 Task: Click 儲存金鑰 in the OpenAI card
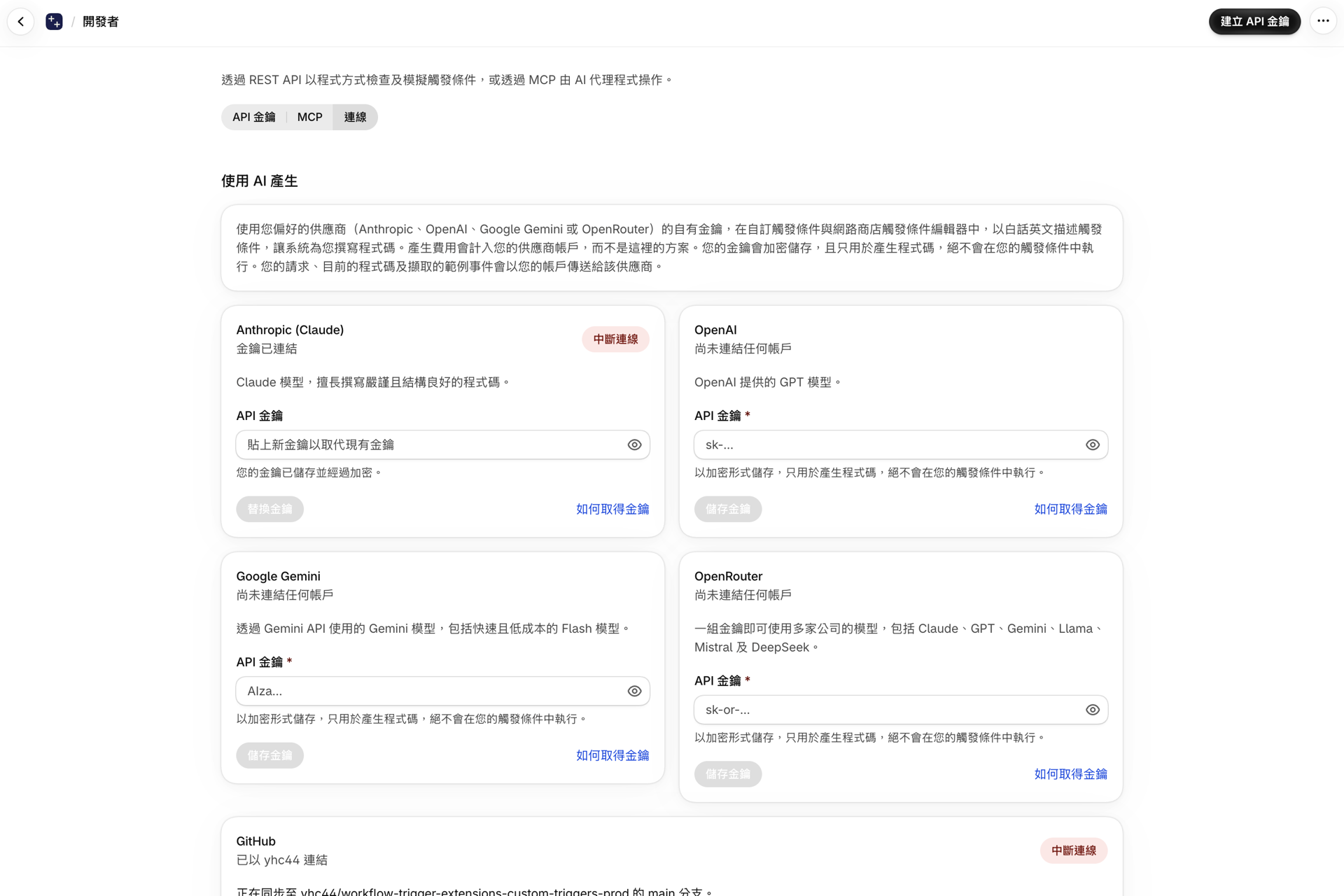point(728,509)
